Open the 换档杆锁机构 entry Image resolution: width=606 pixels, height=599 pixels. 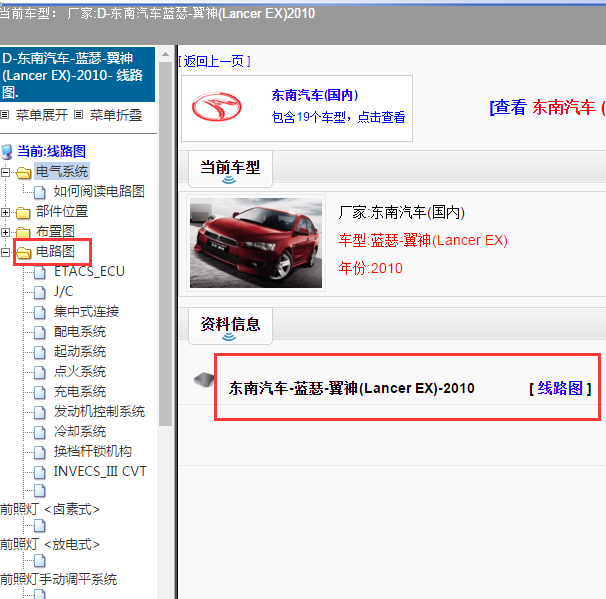[93, 451]
